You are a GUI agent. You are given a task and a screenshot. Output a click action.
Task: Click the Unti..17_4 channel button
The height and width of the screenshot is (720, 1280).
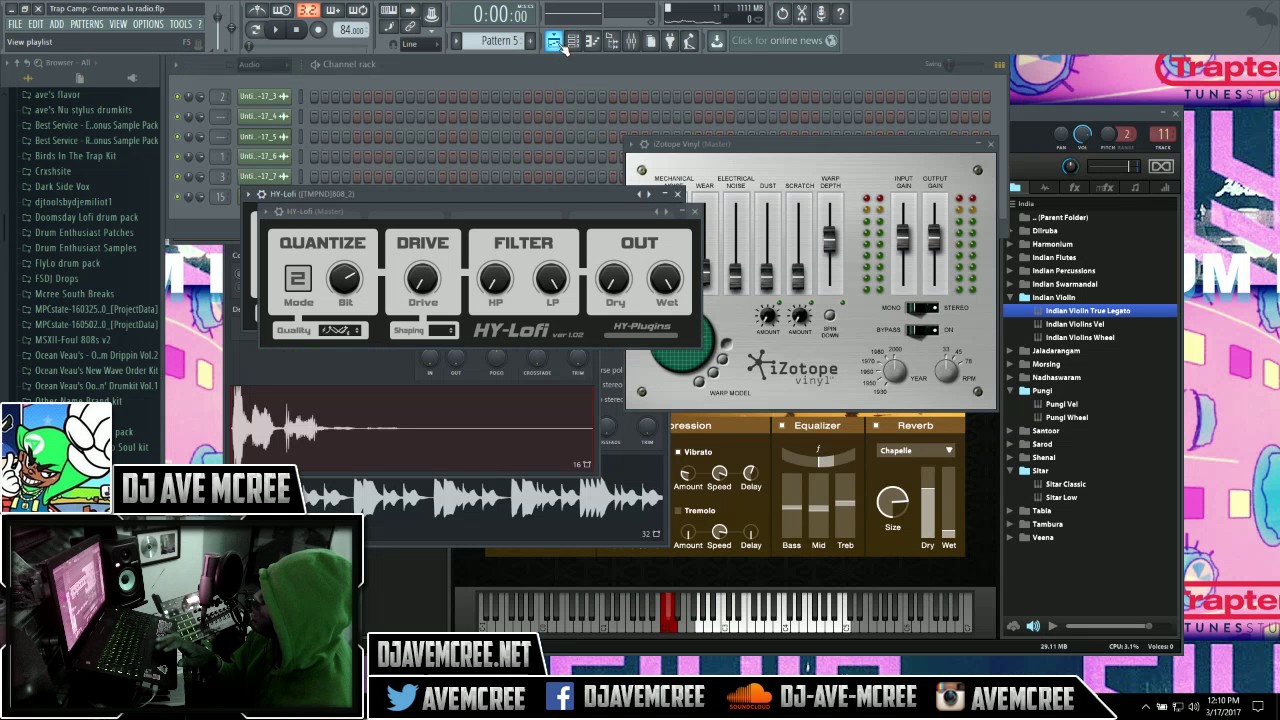tap(264, 116)
